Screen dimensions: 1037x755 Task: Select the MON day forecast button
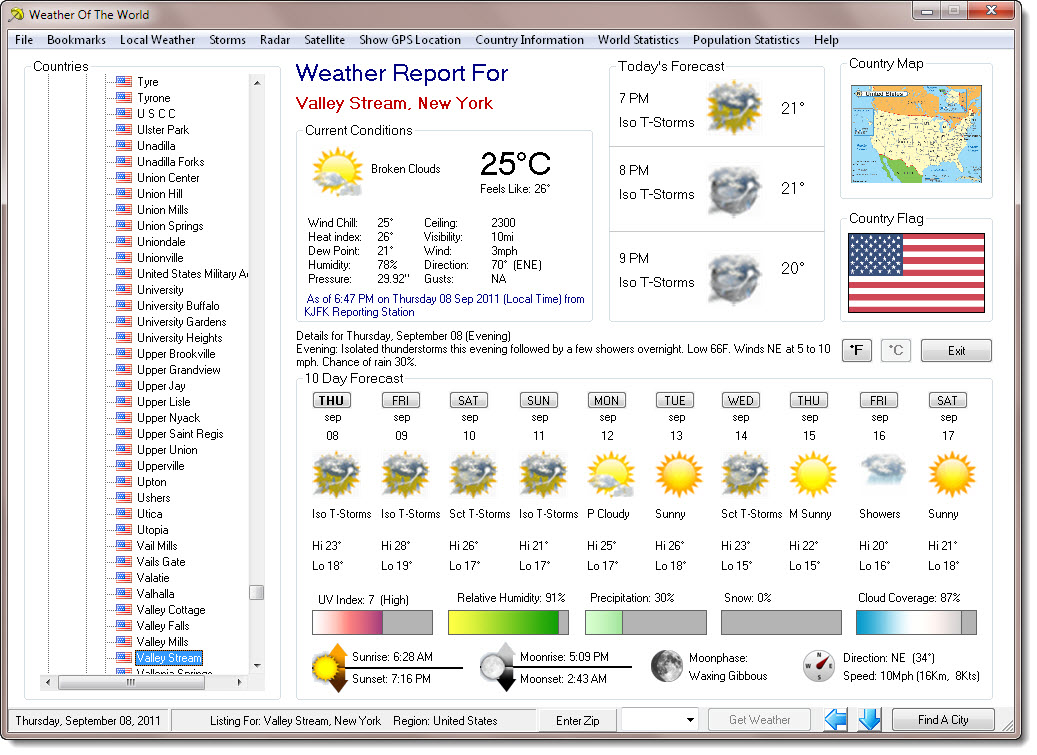606,400
